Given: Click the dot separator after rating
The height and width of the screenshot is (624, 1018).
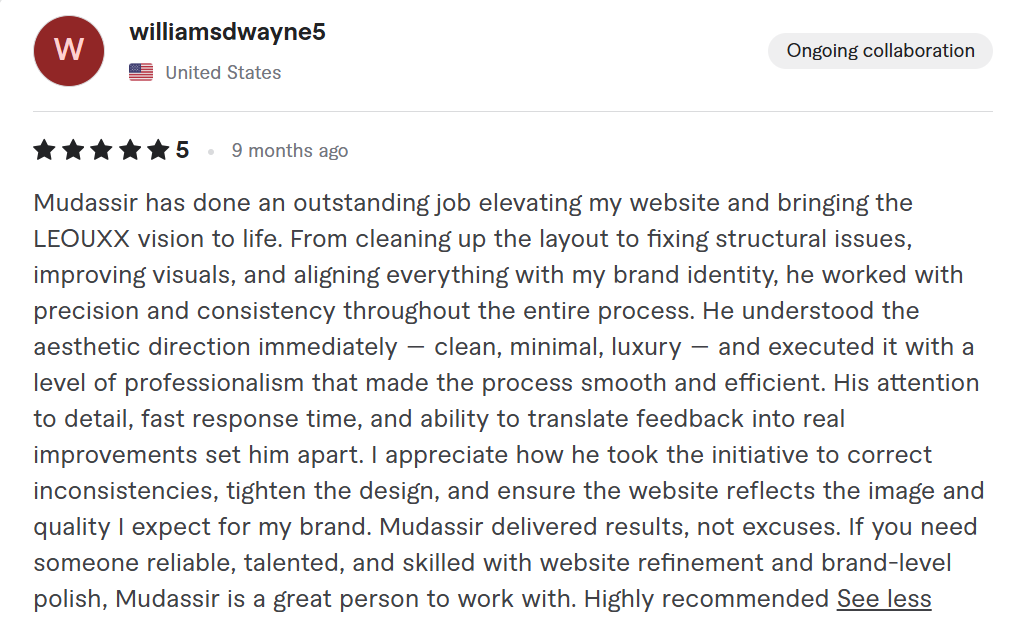Looking at the screenshot, I should point(211,152).
